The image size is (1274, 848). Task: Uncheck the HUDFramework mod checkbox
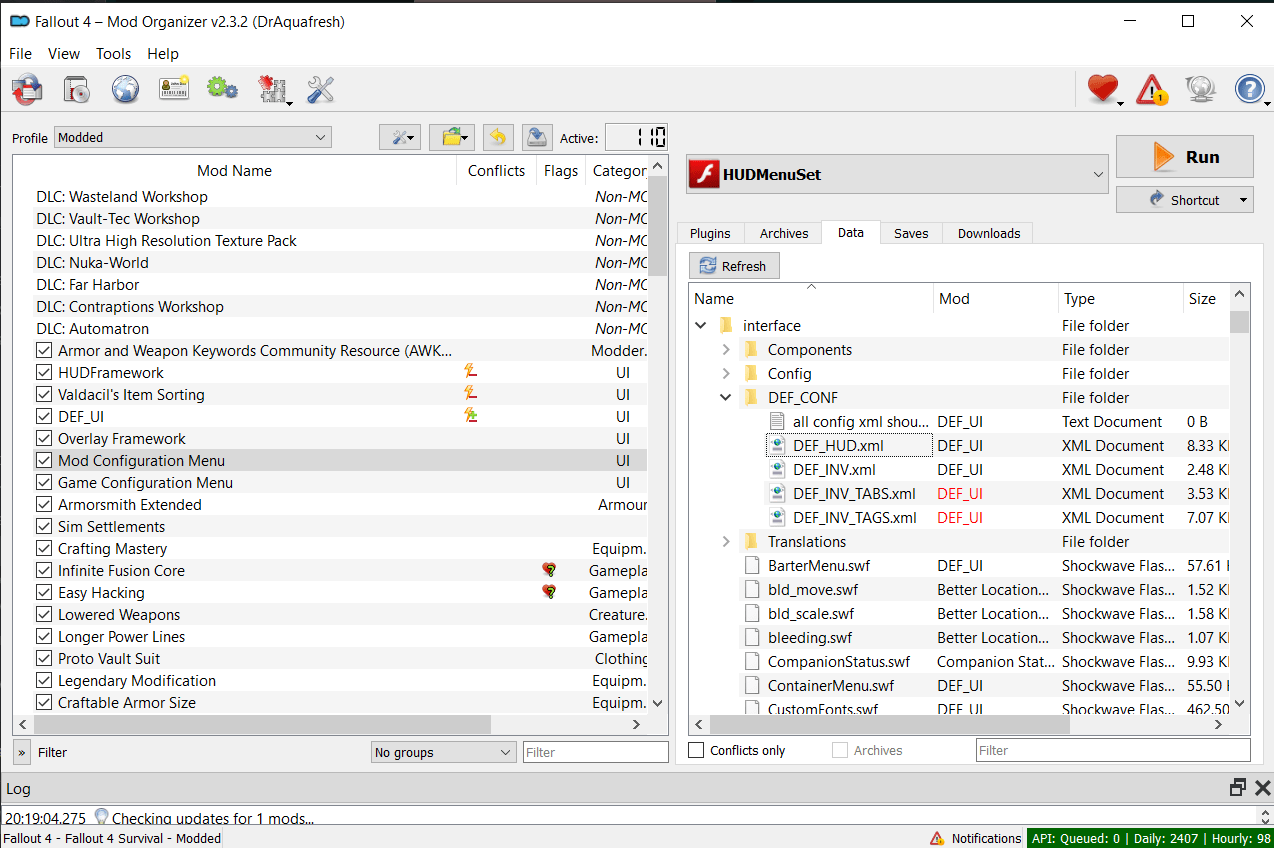(x=44, y=373)
